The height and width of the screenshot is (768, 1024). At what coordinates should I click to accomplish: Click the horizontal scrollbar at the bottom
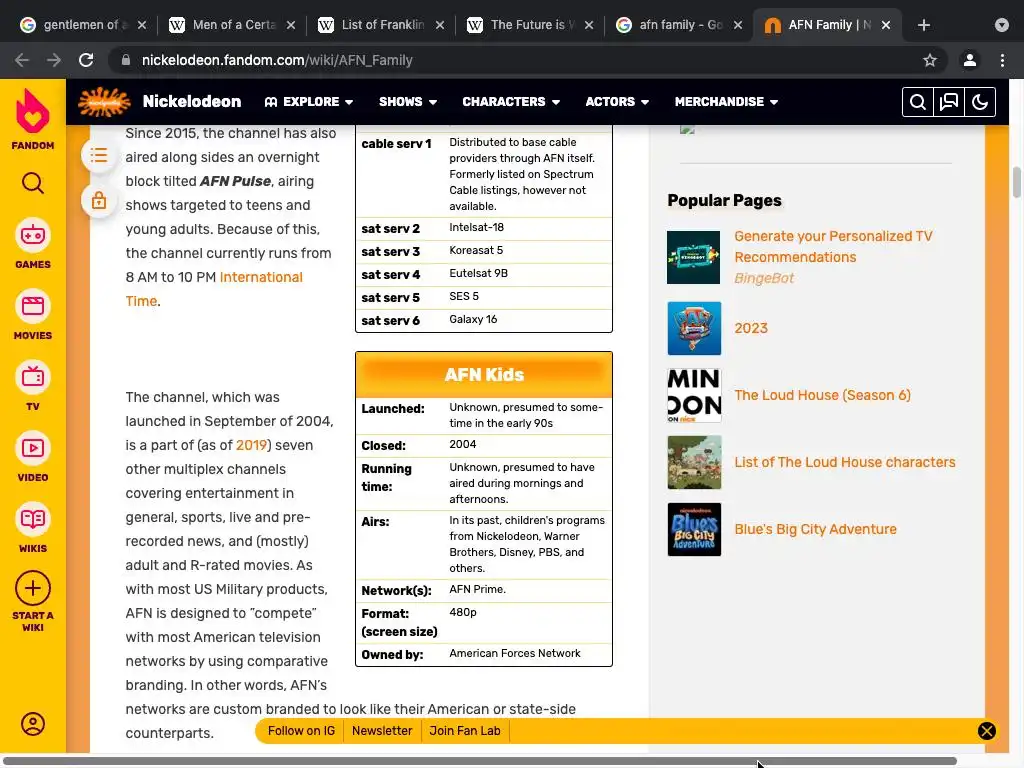point(480,761)
